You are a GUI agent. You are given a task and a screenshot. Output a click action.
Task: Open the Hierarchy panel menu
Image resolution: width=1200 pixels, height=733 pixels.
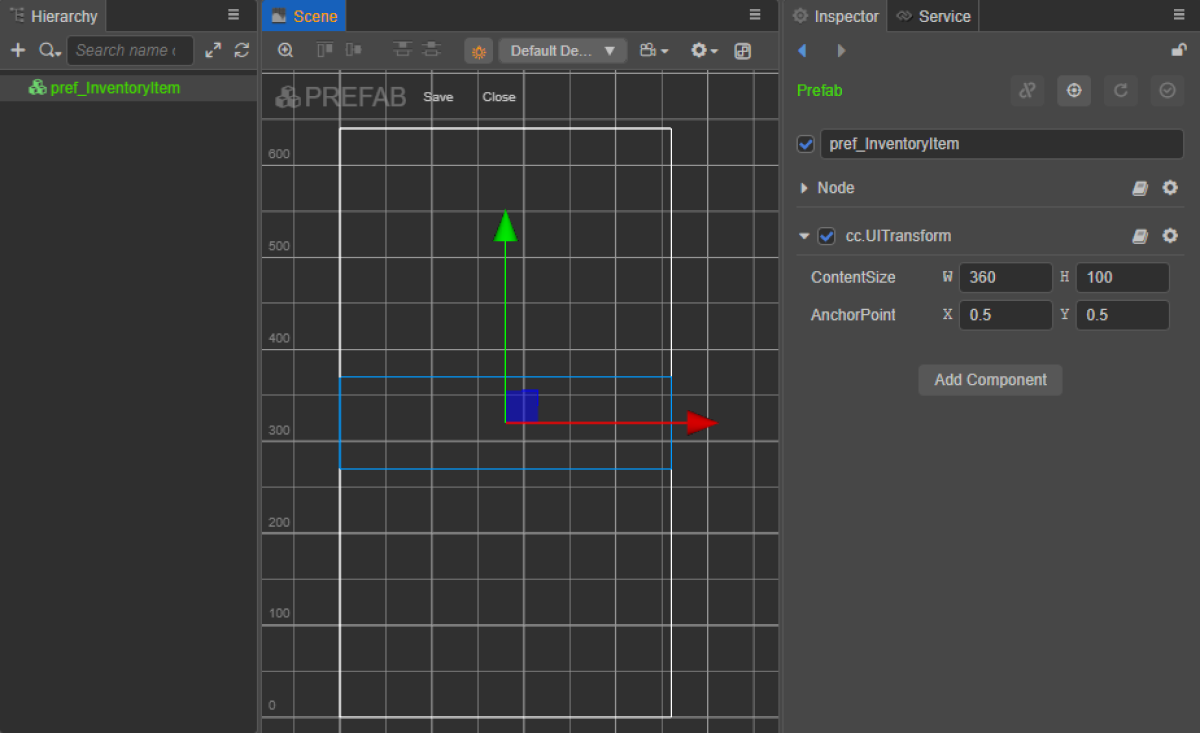pyautogui.click(x=233, y=15)
